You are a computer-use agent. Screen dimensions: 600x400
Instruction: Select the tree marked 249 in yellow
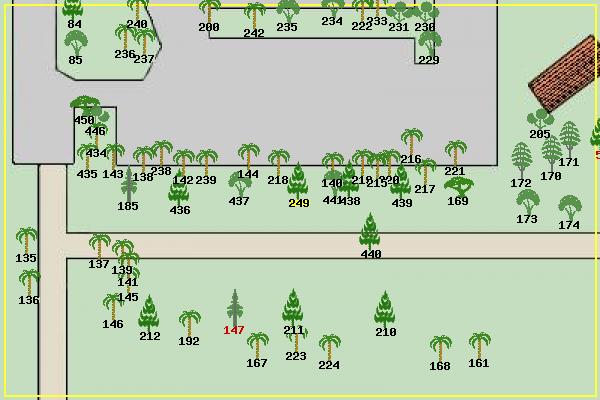coord(298,181)
